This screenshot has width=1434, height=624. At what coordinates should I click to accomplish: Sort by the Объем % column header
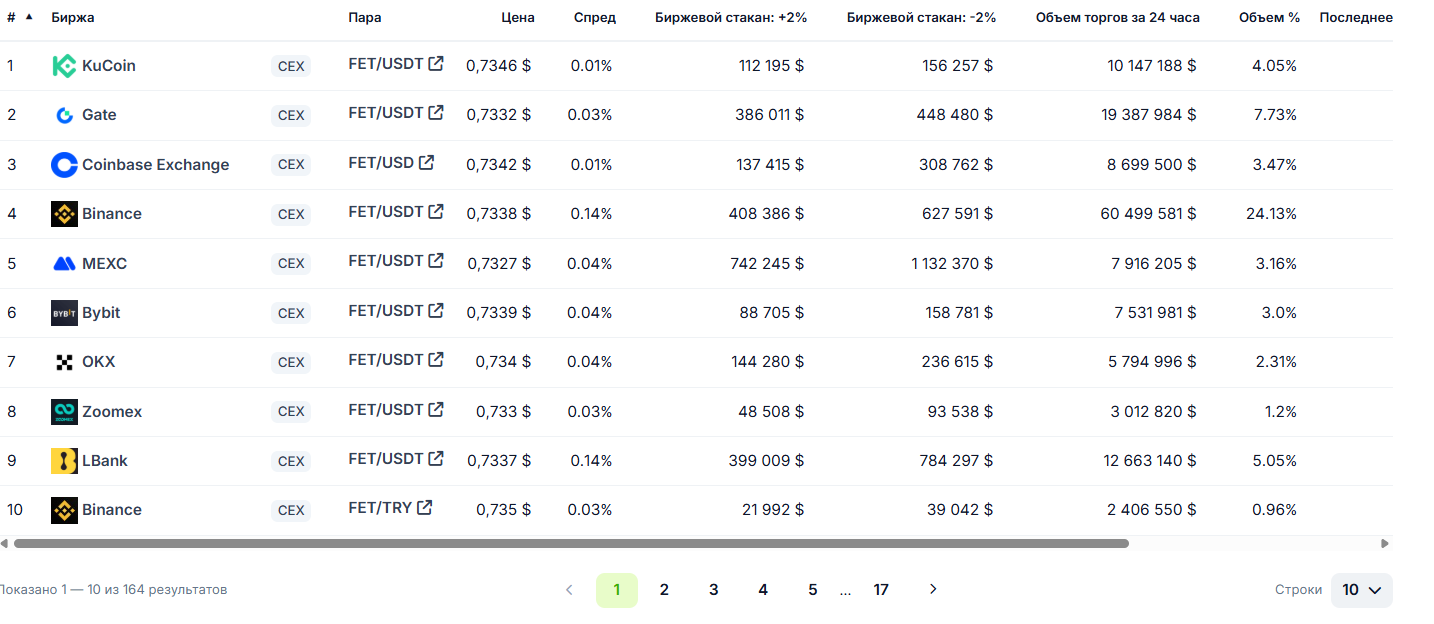pyautogui.click(x=1269, y=18)
